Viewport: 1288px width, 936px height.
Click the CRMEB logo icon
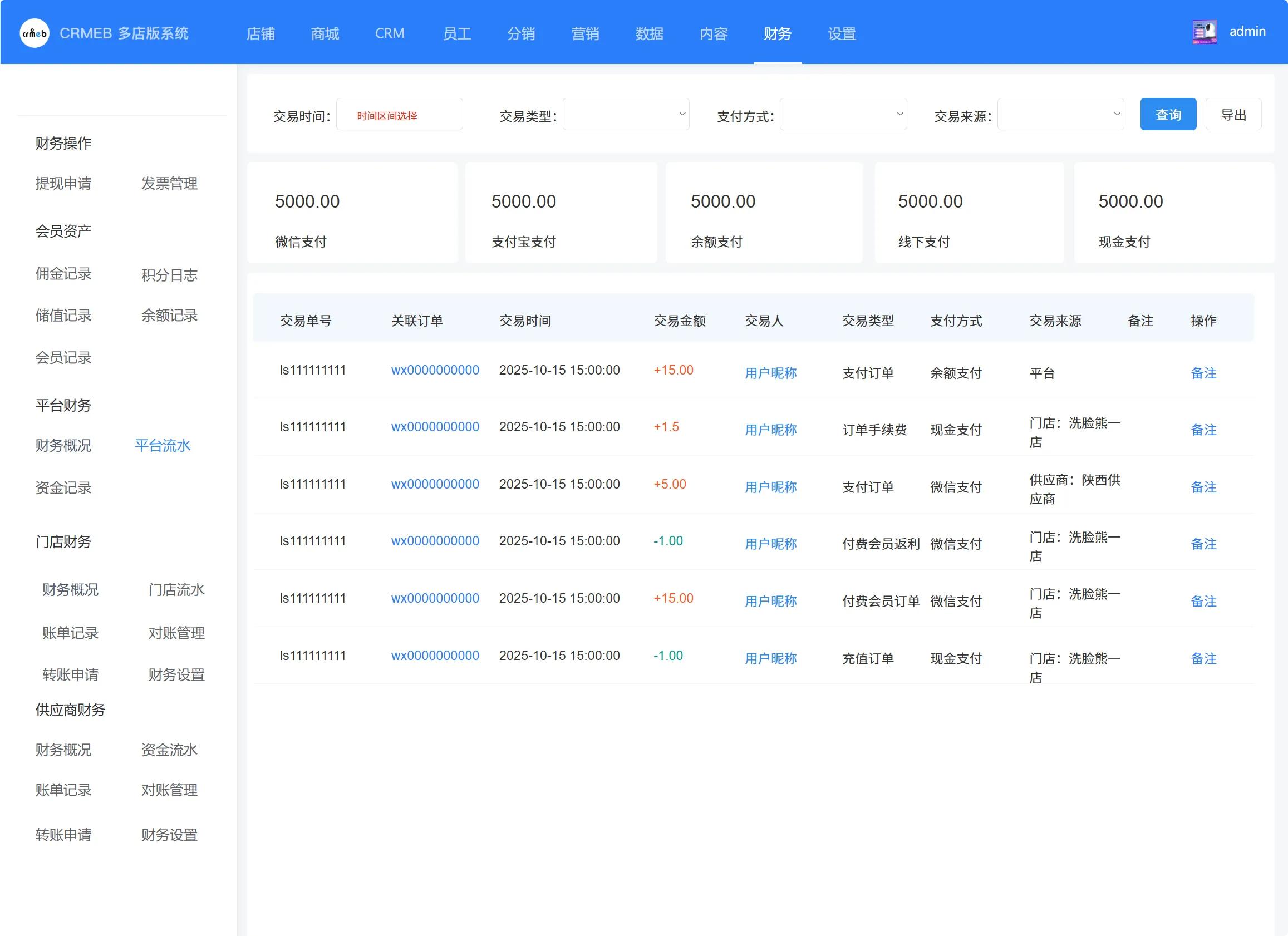click(x=34, y=33)
